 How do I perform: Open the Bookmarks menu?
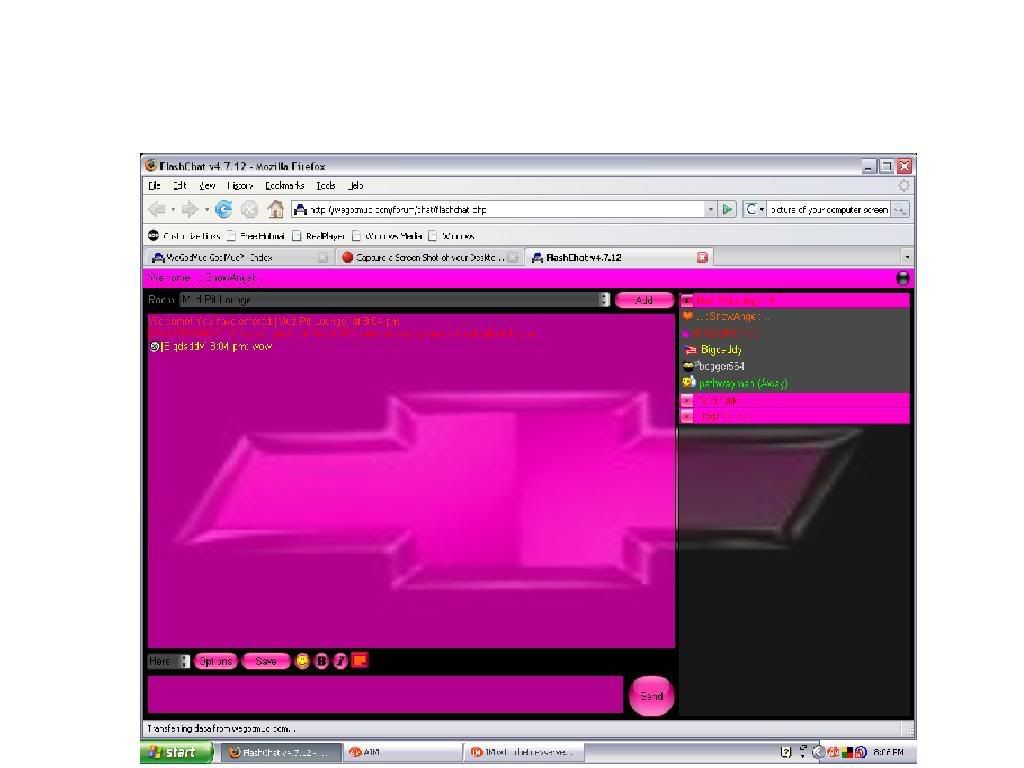pos(285,185)
